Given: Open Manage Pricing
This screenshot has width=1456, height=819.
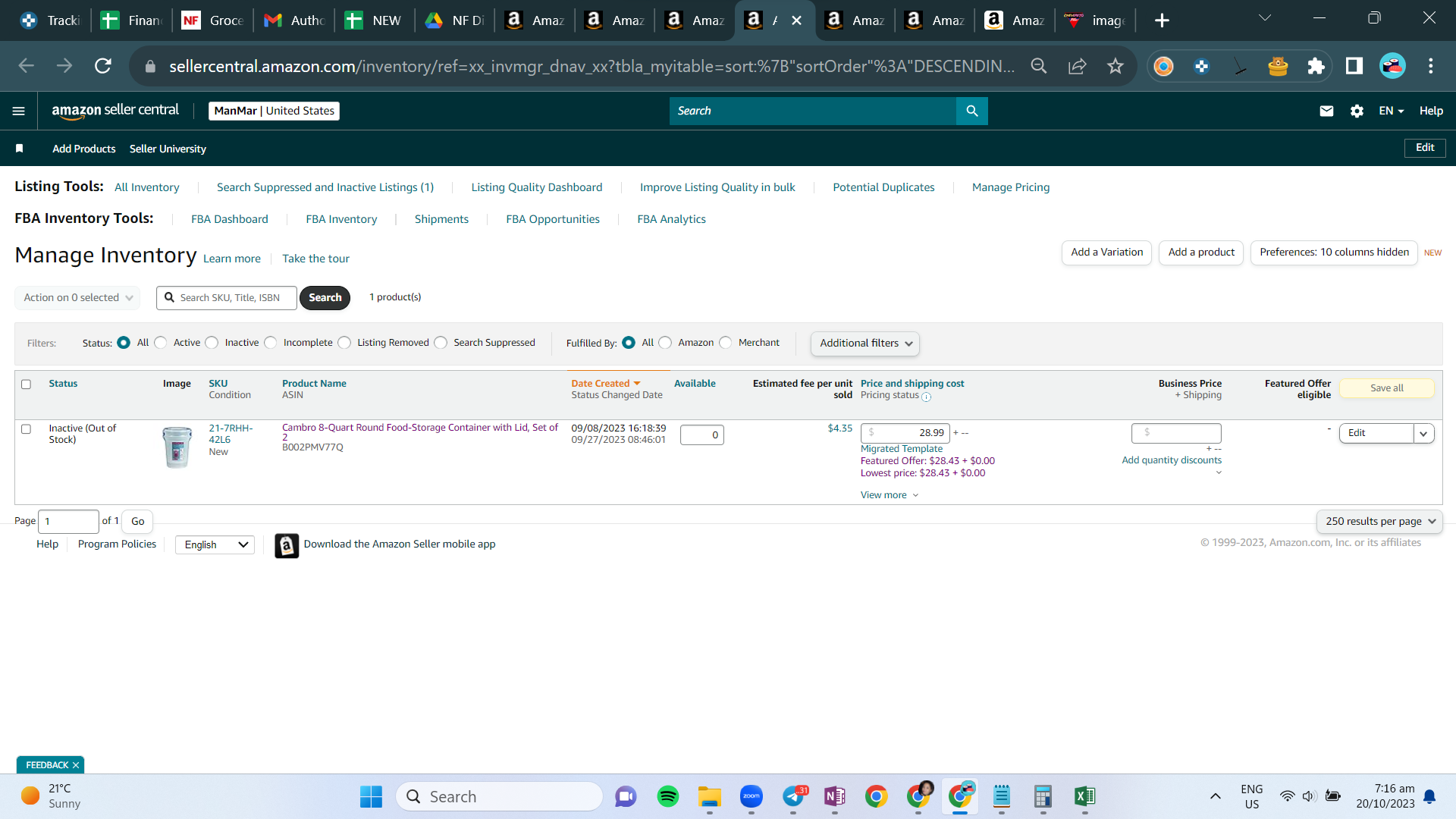Looking at the screenshot, I should [x=1011, y=187].
